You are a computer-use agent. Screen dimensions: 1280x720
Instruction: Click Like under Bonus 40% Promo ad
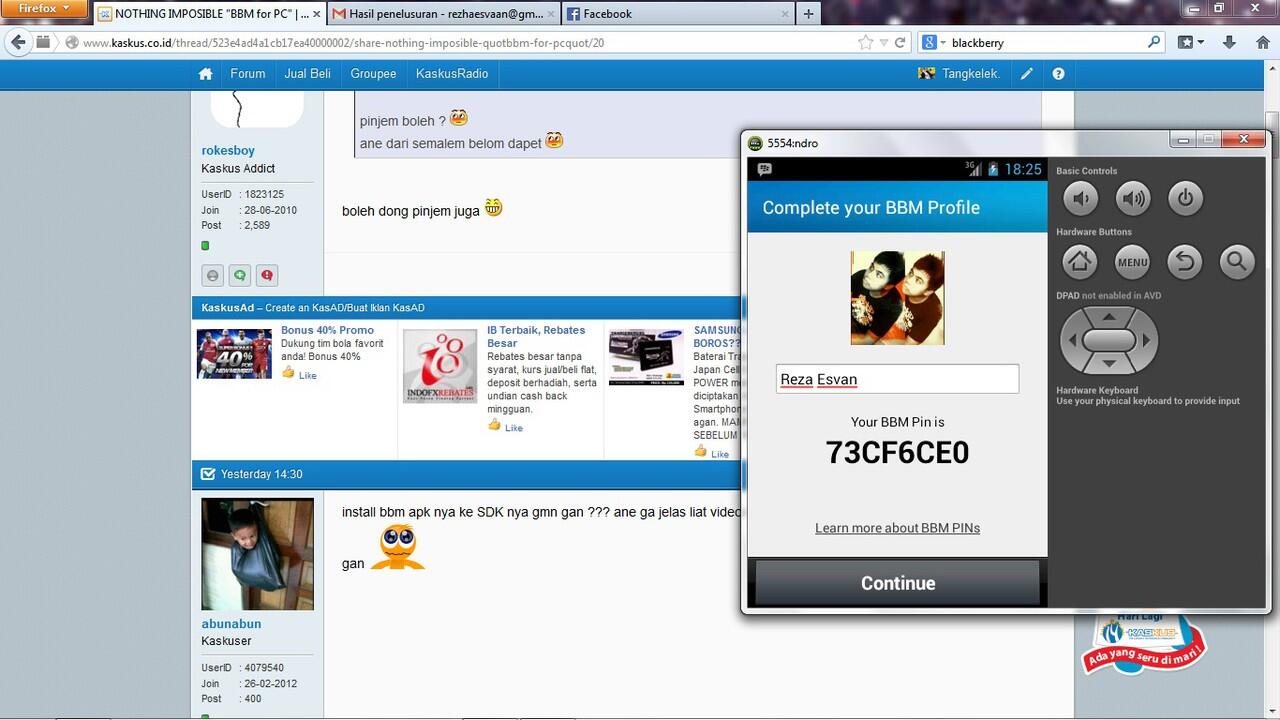click(307, 376)
